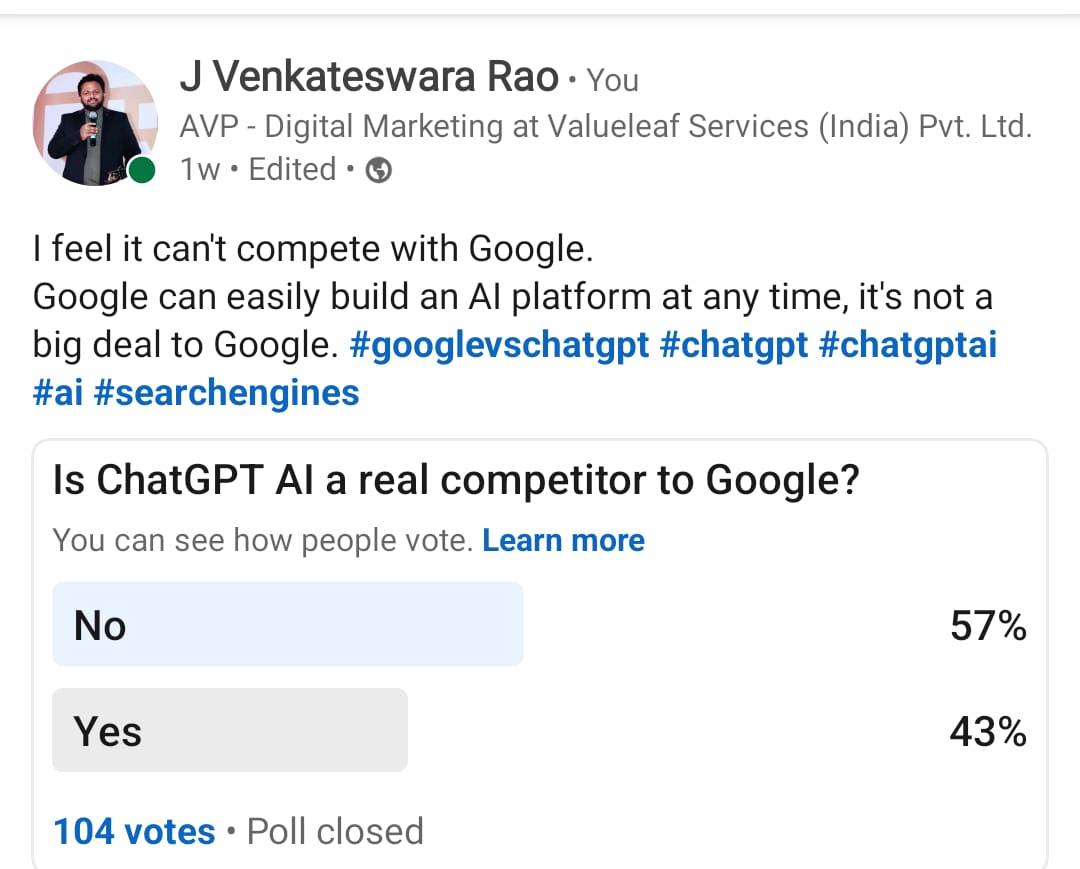
Task: Click the globe public visibility icon
Action: click(379, 171)
